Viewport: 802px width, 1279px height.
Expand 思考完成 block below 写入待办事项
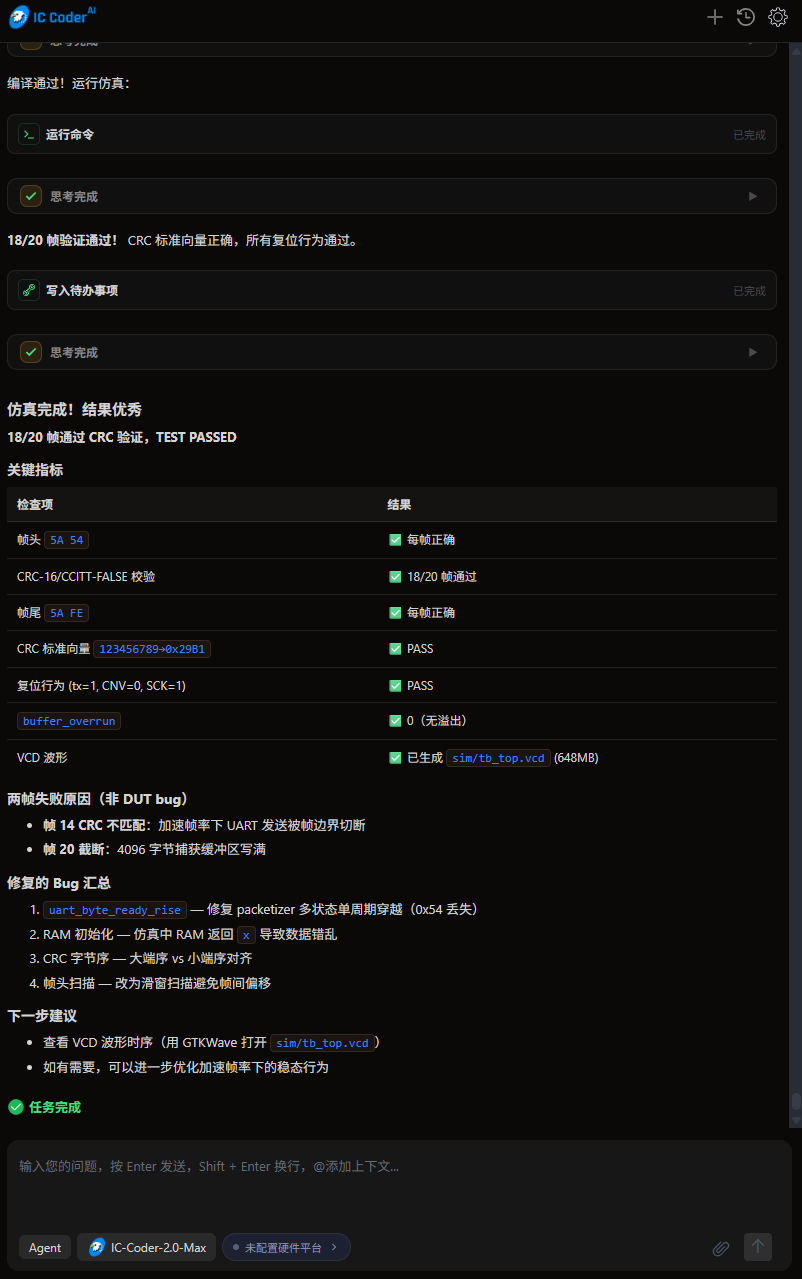[392, 352]
